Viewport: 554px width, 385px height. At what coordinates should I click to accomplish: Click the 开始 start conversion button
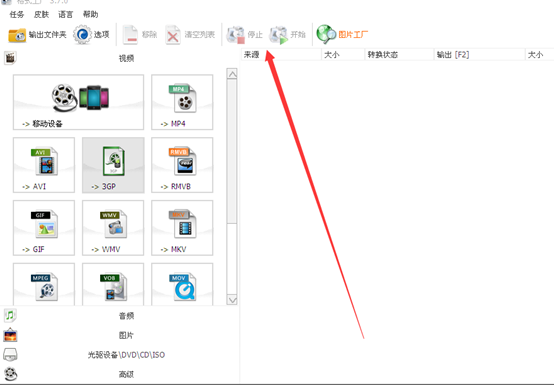pos(287,35)
